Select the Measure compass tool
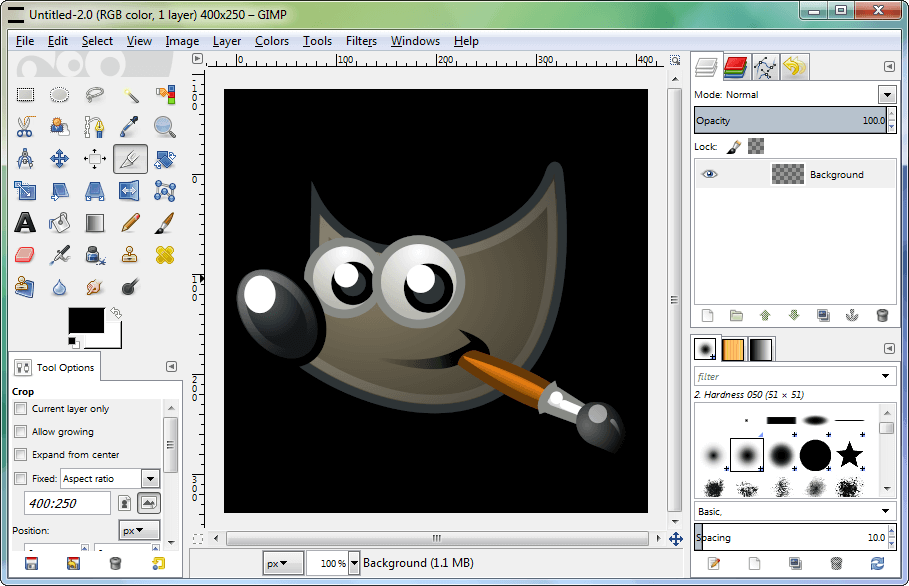This screenshot has height=586, width=909. [x=25, y=159]
